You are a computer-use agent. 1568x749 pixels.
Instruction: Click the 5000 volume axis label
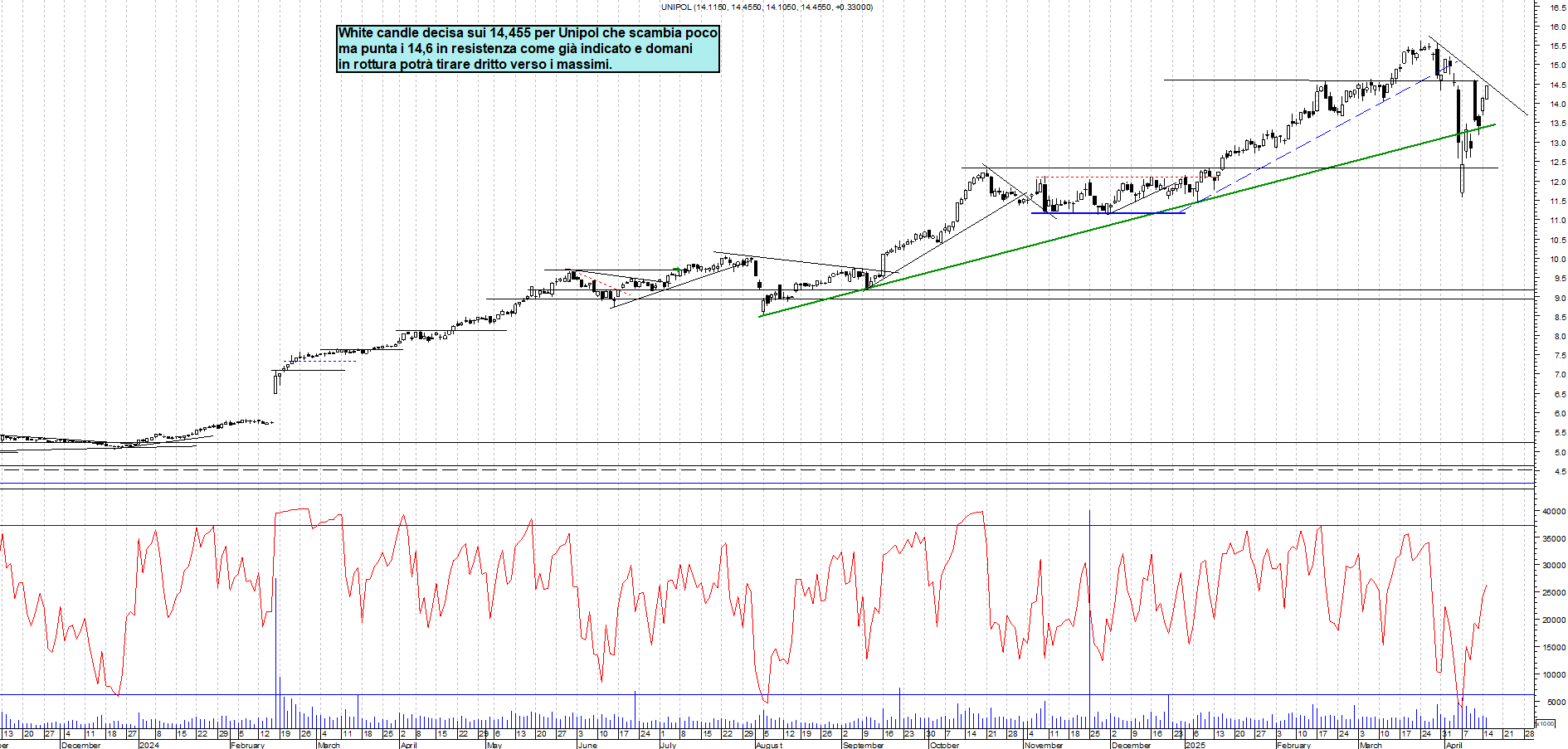tap(1556, 703)
